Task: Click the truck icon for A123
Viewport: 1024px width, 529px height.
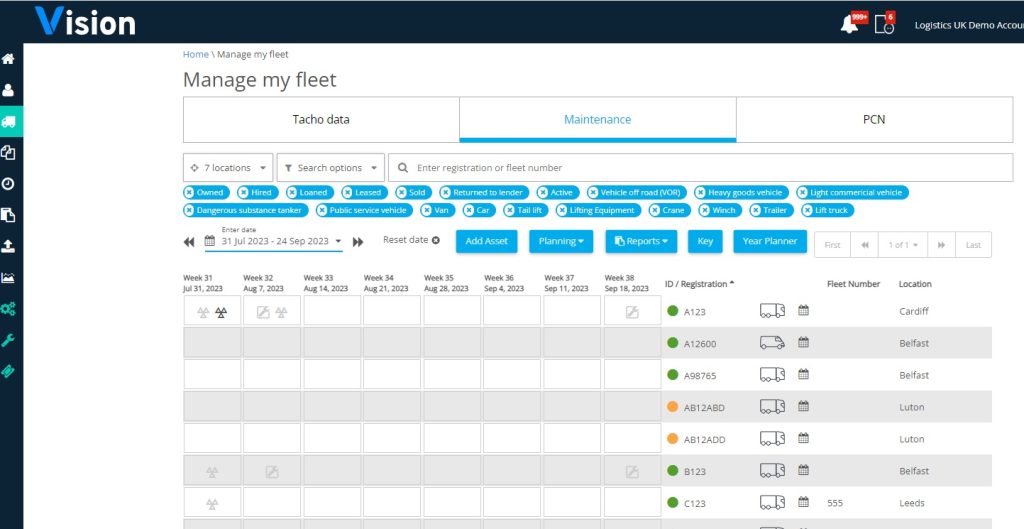Action: pos(772,311)
